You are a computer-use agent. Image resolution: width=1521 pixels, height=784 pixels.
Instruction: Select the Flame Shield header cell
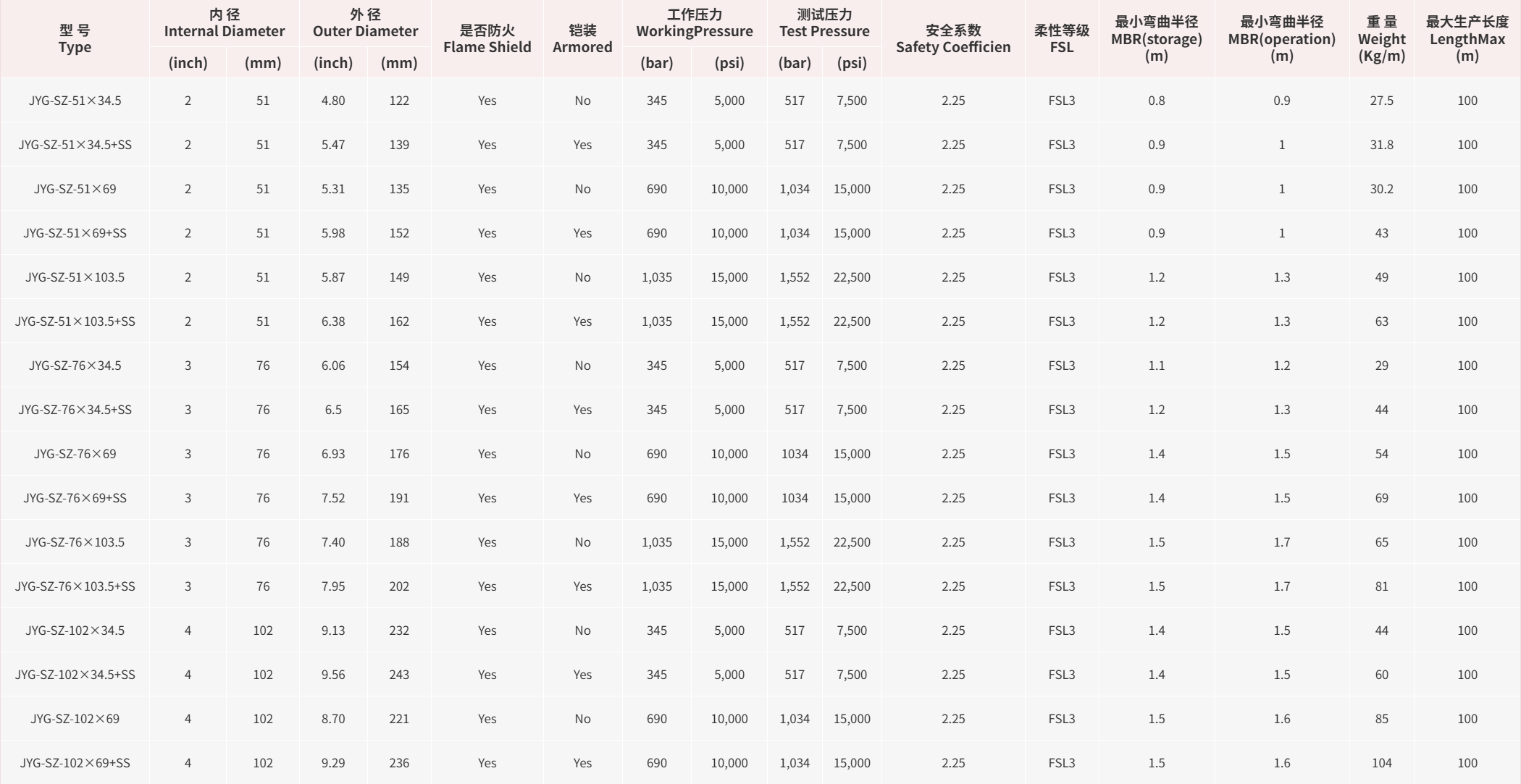click(x=487, y=39)
